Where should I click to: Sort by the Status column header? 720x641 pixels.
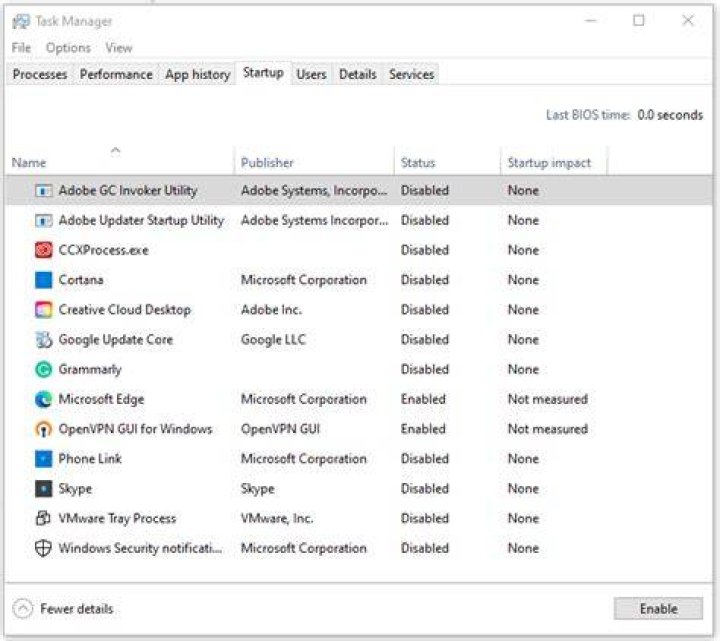pyautogui.click(x=447, y=161)
